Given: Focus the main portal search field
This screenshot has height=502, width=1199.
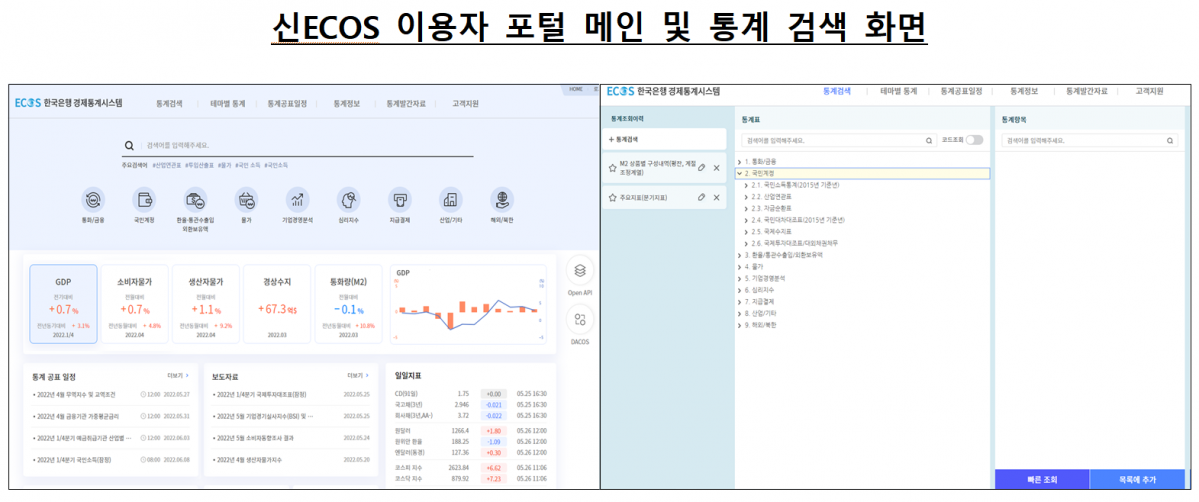Looking at the screenshot, I should [x=297, y=145].
